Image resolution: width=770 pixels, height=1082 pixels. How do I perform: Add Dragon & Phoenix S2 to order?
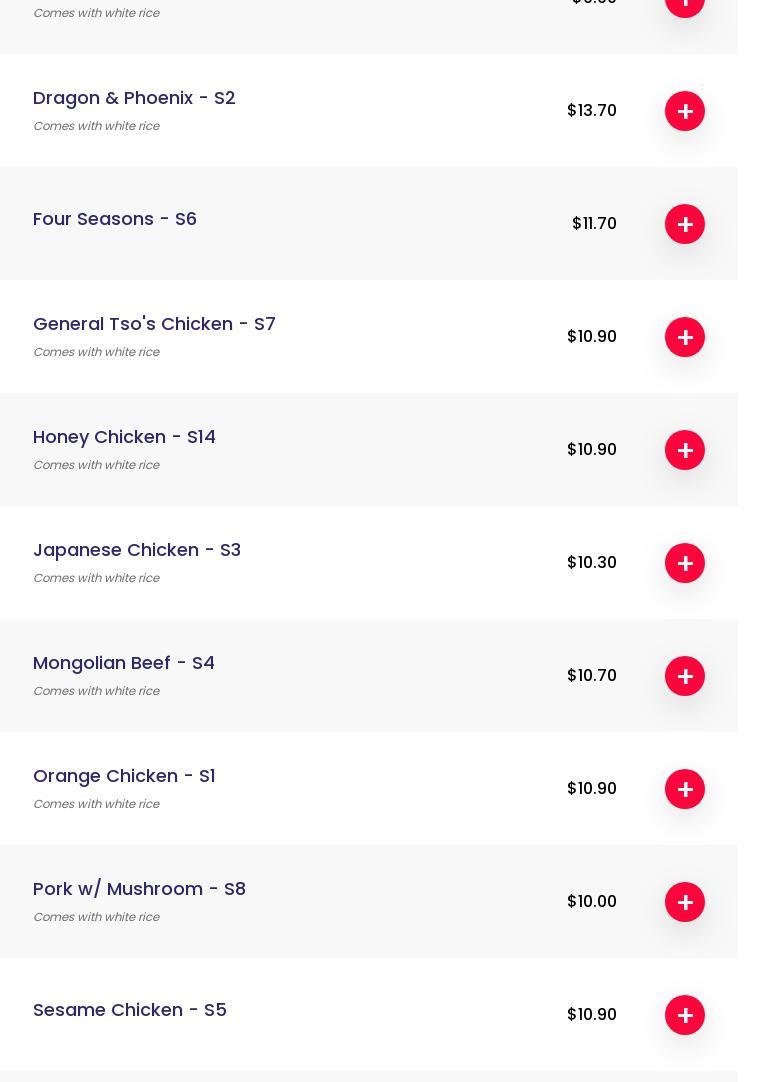[x=685, y=111]
